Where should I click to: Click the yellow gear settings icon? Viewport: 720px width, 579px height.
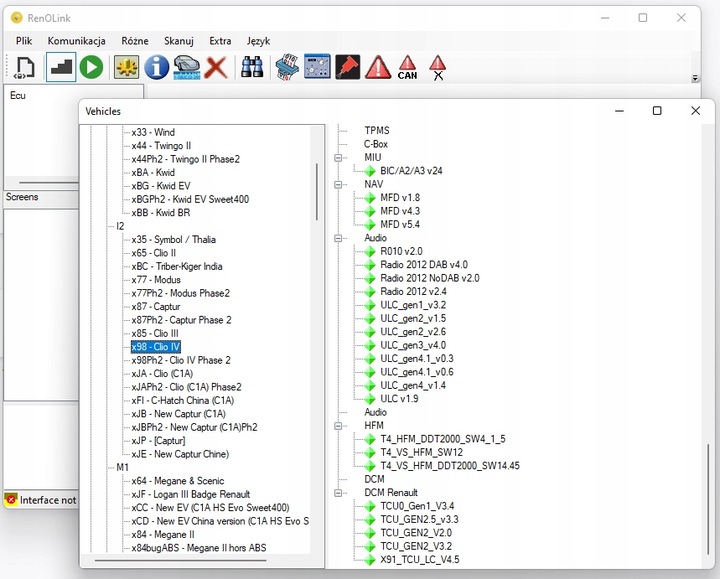(125, 67)
